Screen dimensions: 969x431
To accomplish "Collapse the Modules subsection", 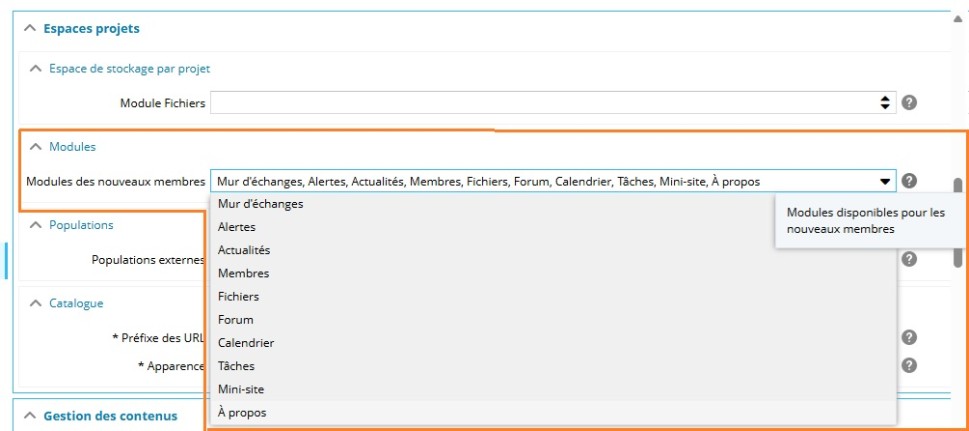I will click(36, 147).
